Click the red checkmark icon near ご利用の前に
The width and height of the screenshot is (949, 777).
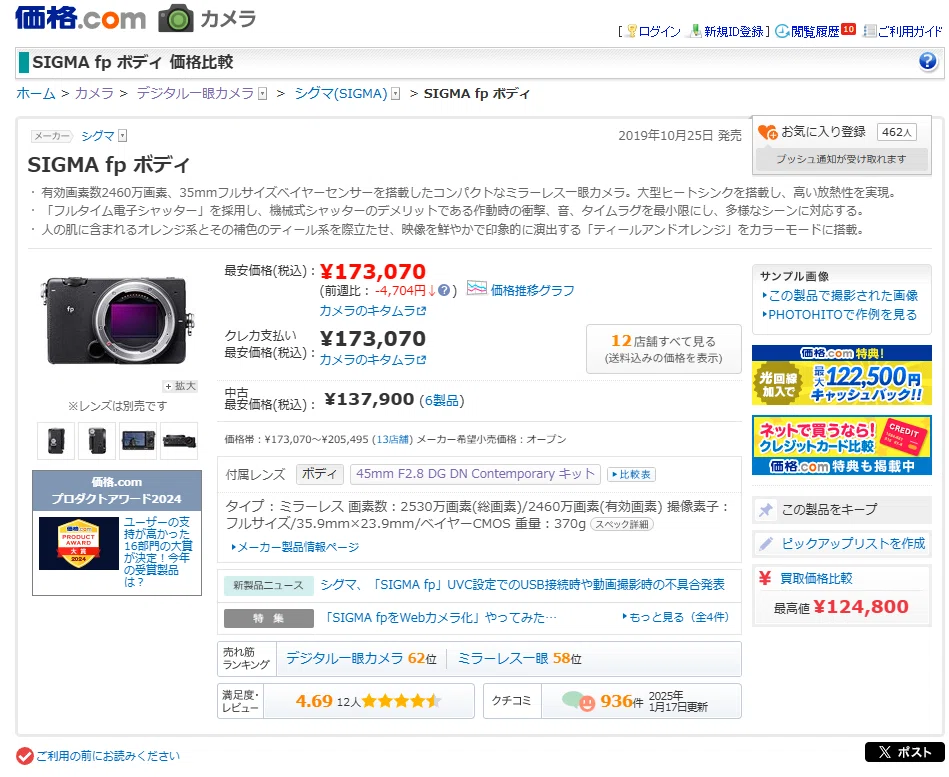24,756
